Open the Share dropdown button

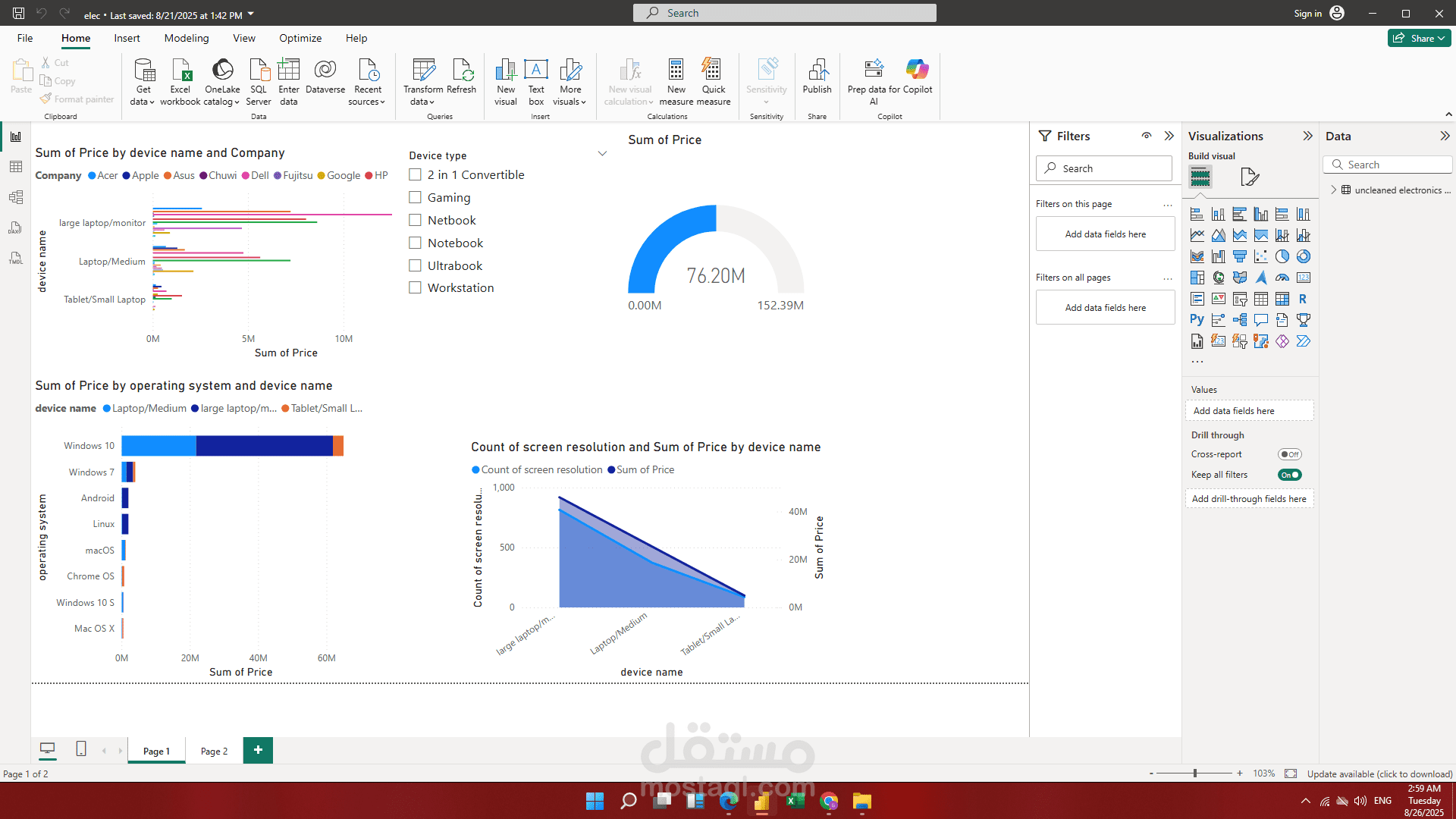[x=1419, y=38]
